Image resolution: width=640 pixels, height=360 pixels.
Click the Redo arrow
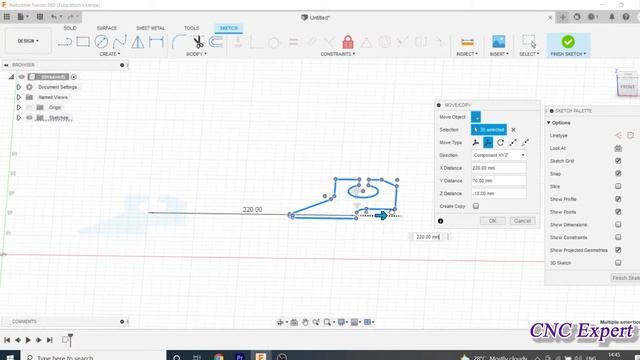tap(71, 17)
